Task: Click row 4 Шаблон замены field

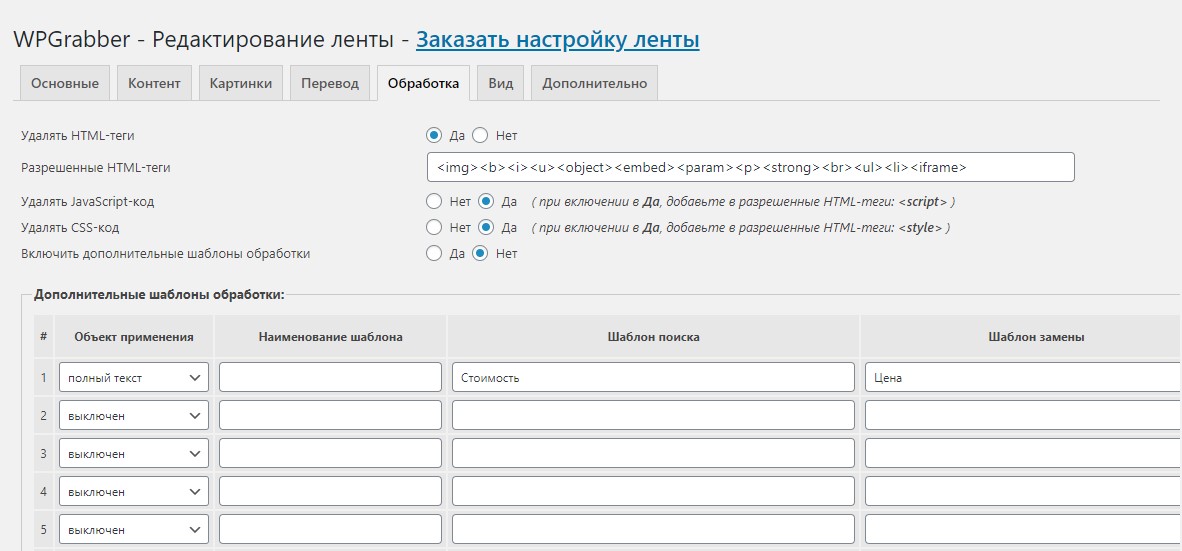Action: coord(1024,491)
